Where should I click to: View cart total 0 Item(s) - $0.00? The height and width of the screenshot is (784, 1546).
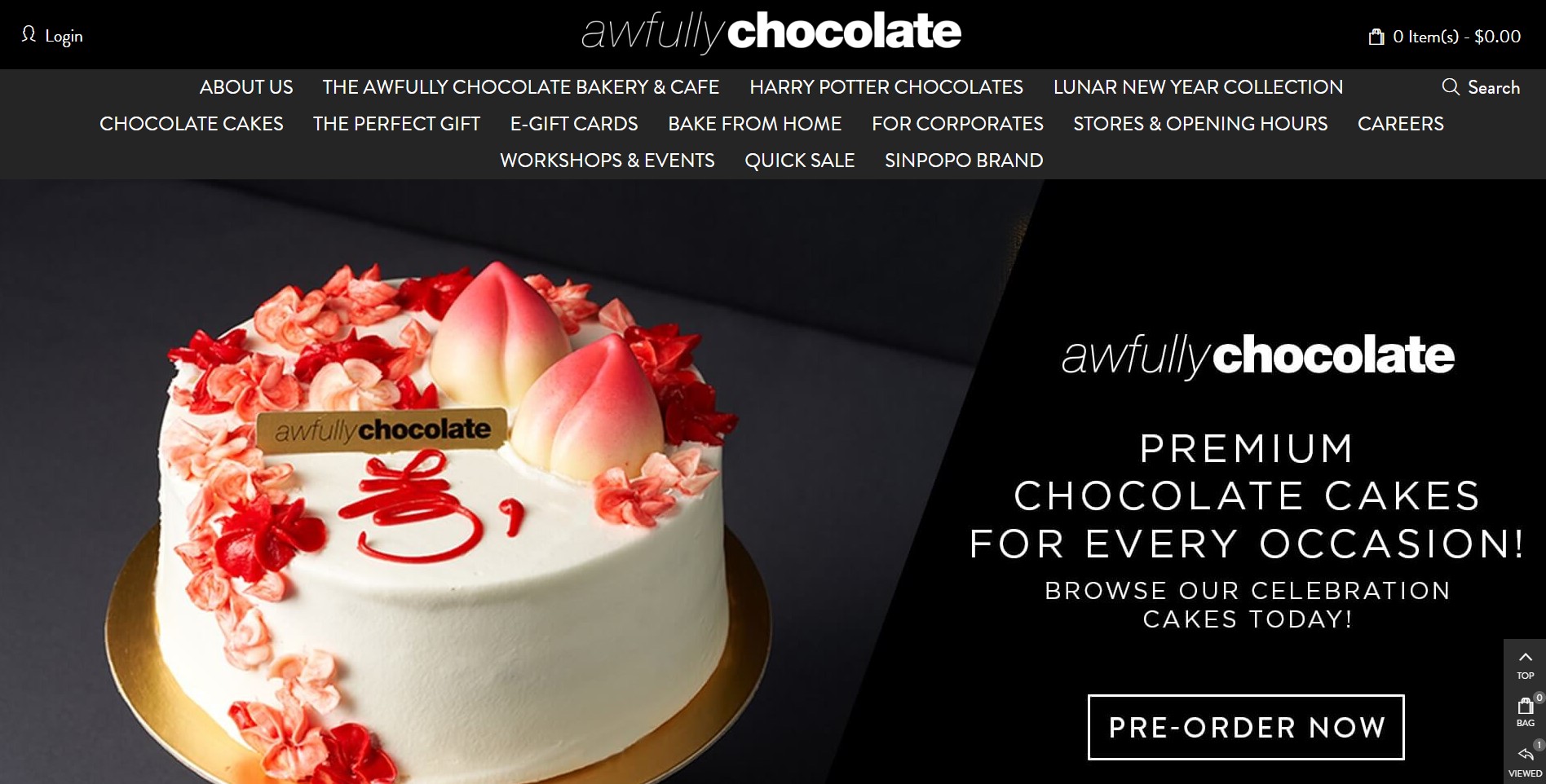[x=1456, y=37]
